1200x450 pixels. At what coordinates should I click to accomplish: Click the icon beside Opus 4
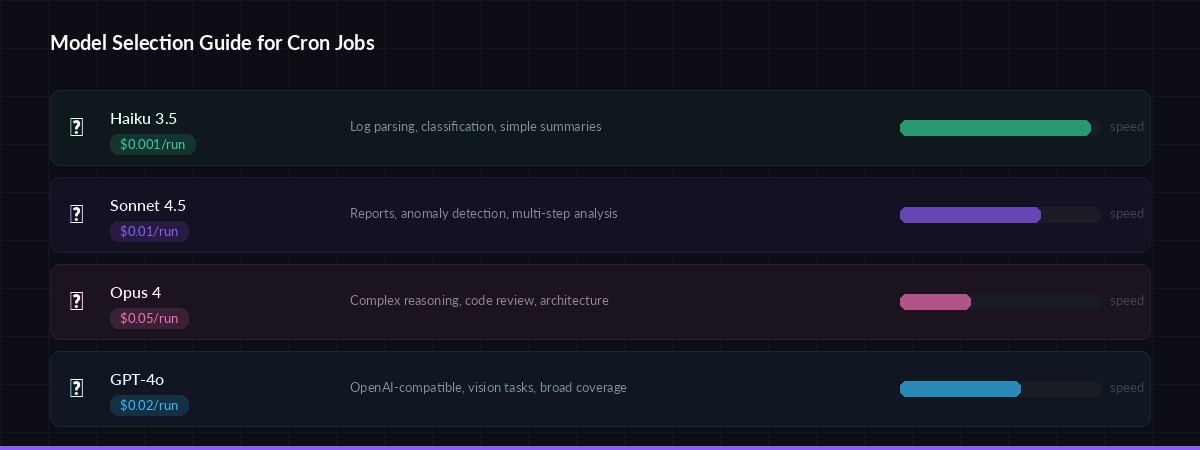tap(77, 301)
